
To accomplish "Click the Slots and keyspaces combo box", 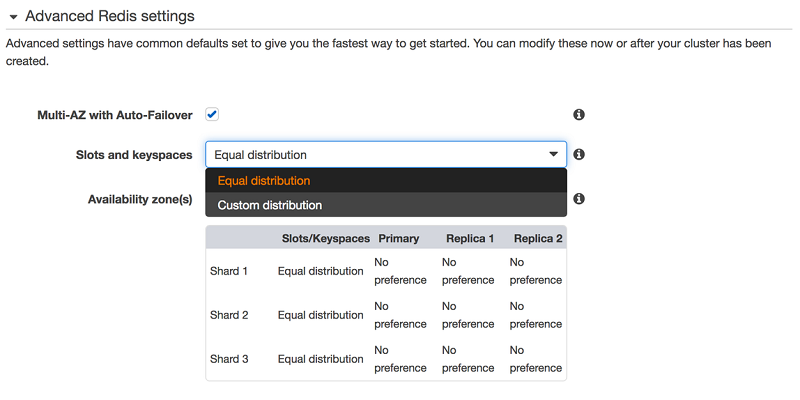I will 385,155.
